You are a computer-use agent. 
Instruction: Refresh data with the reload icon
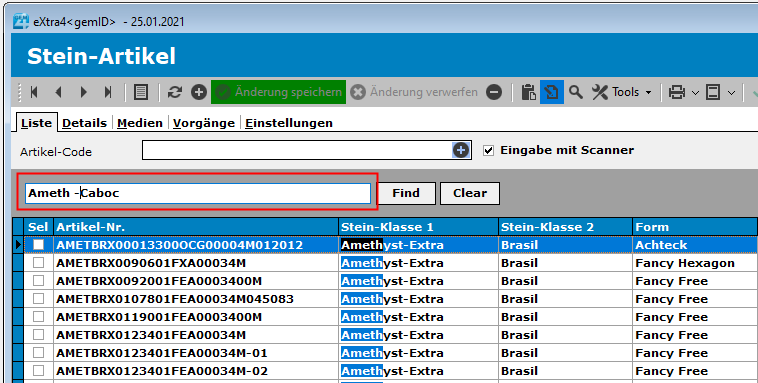175,92
